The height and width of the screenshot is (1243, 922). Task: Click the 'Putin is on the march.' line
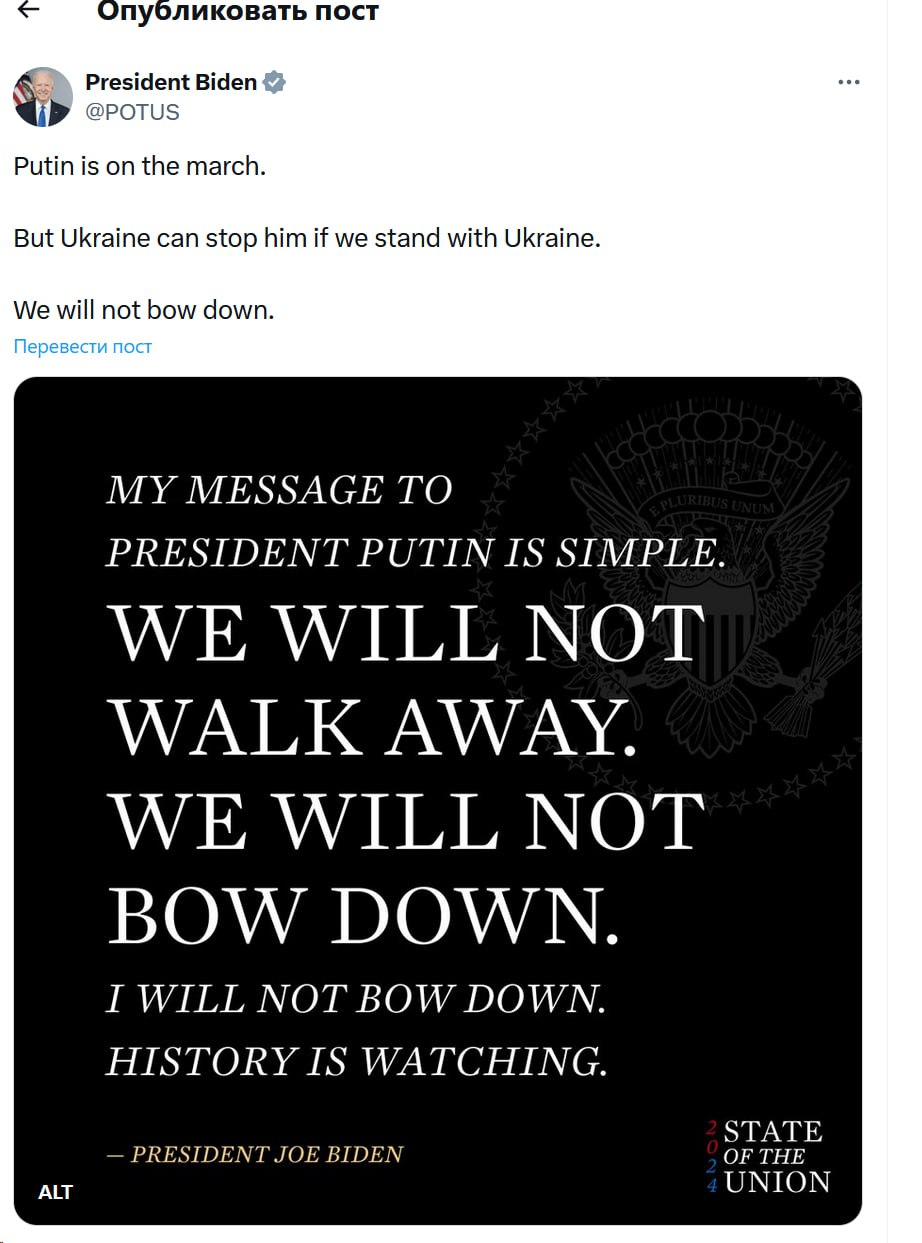point(140,166)
